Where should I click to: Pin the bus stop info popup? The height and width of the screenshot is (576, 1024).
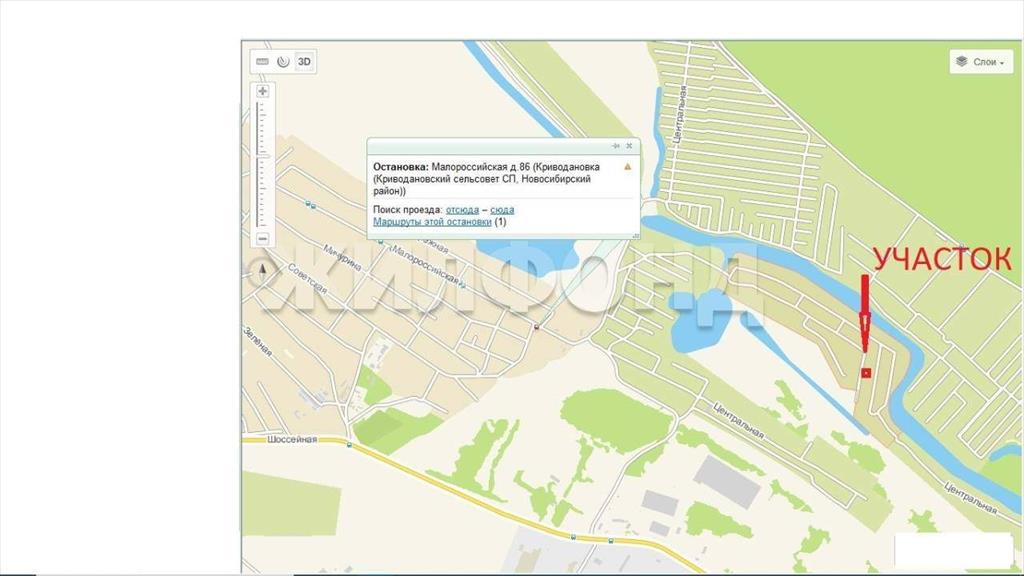615,146
